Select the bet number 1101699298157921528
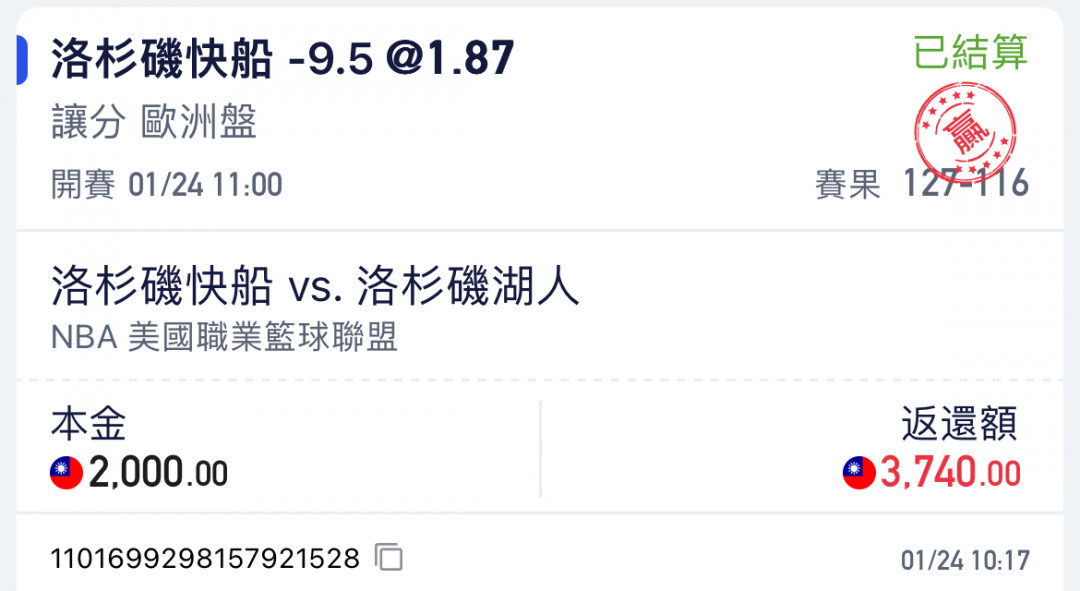Image resolution: width=1080 pixels, height=591 pixels. pos(205,558)
